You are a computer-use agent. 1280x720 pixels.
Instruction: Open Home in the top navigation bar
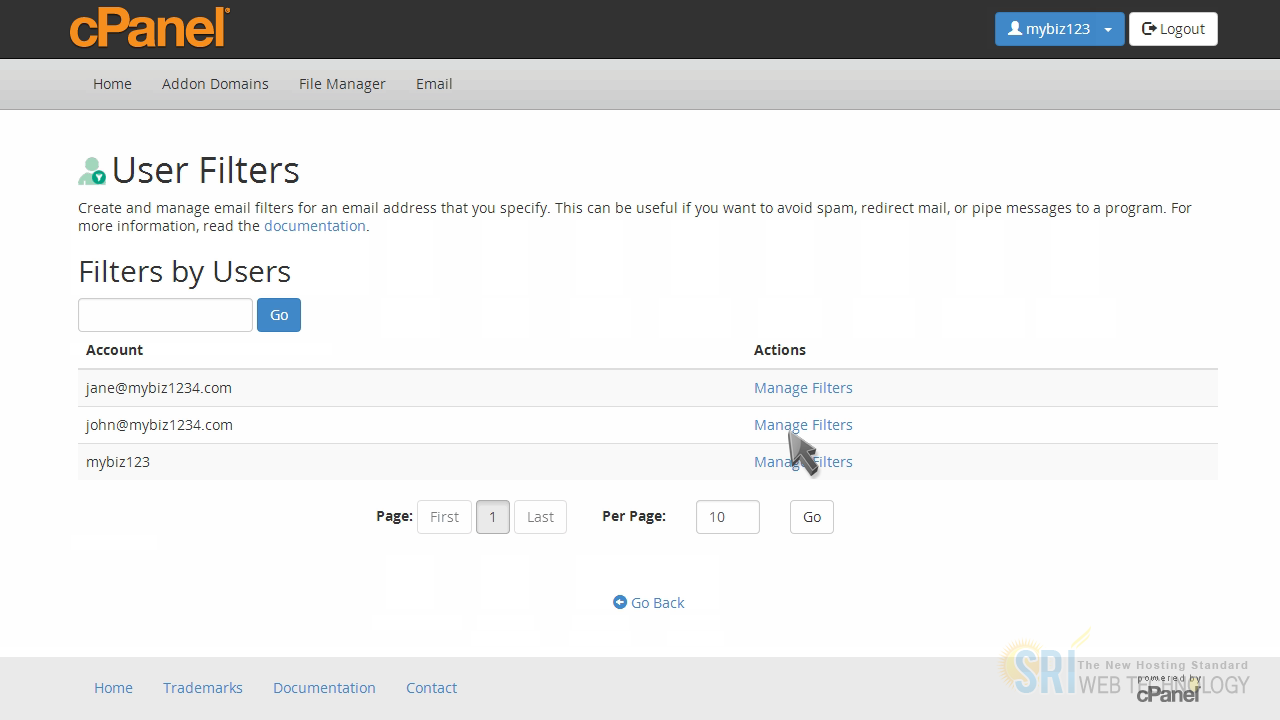click(112, 84)
